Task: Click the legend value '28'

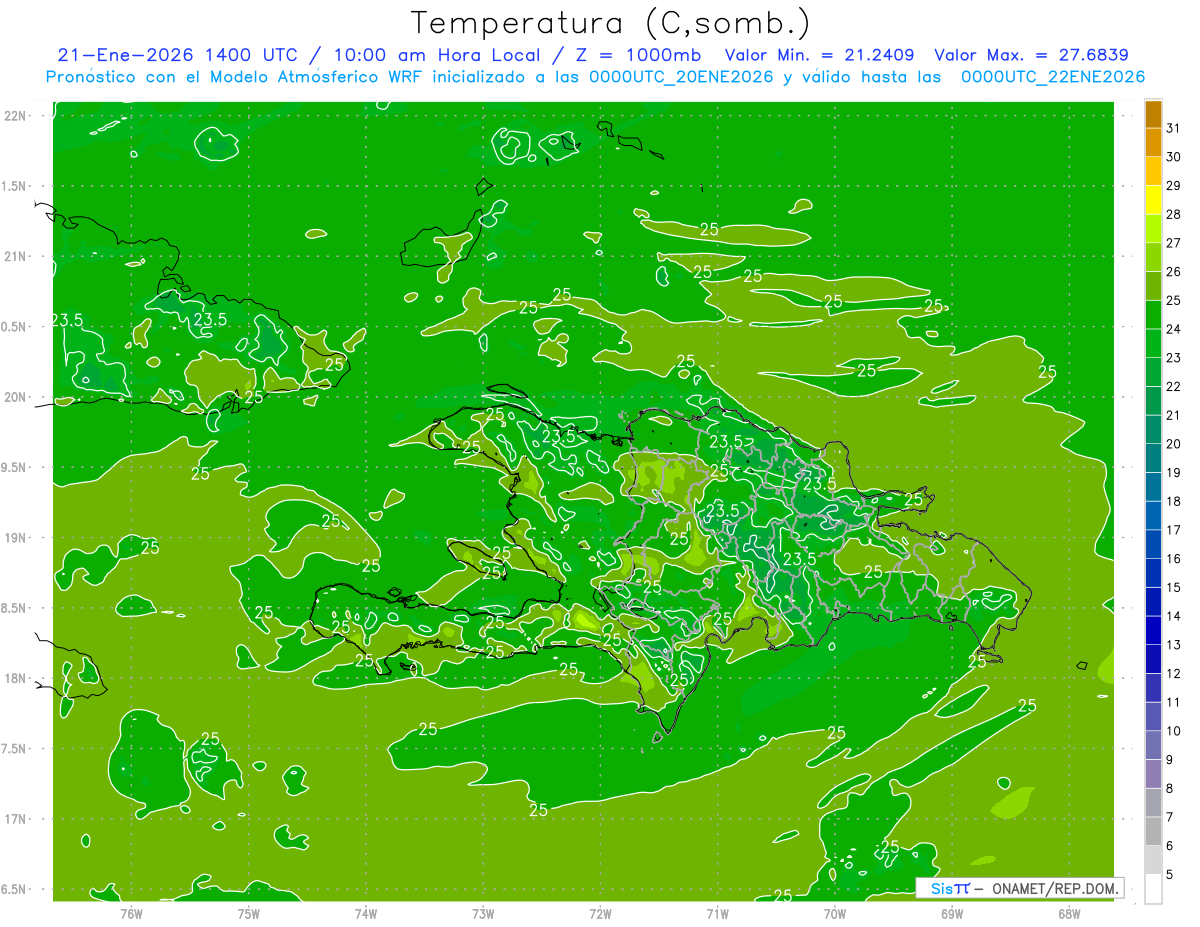Action: click(x=1173, y=214)
